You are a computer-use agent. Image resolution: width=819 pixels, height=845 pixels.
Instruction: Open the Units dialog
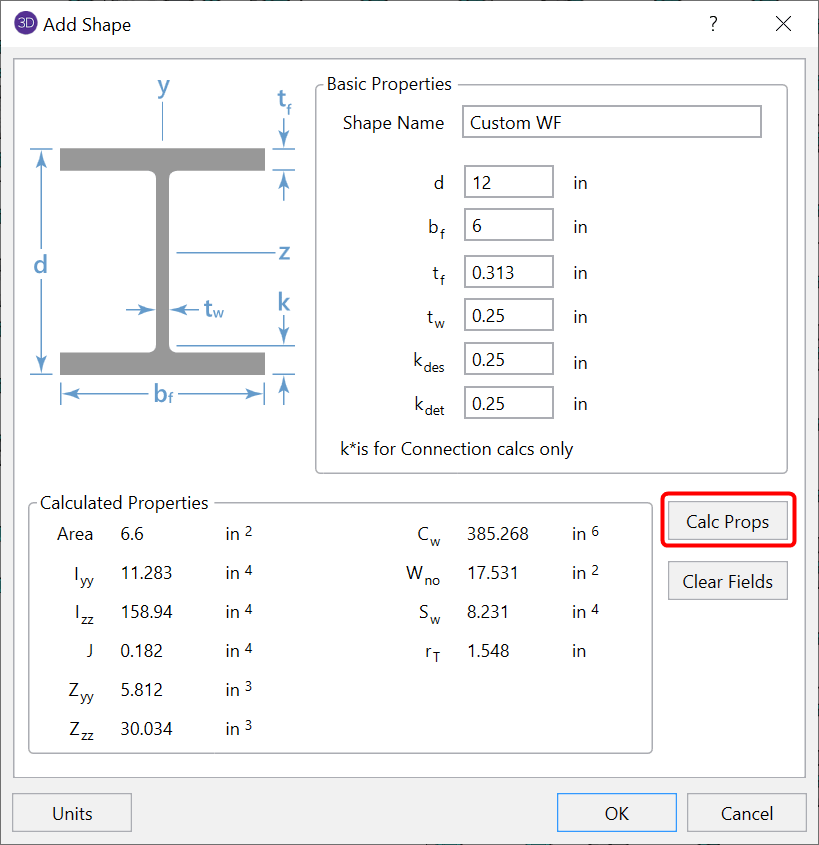tap(71, 812)
